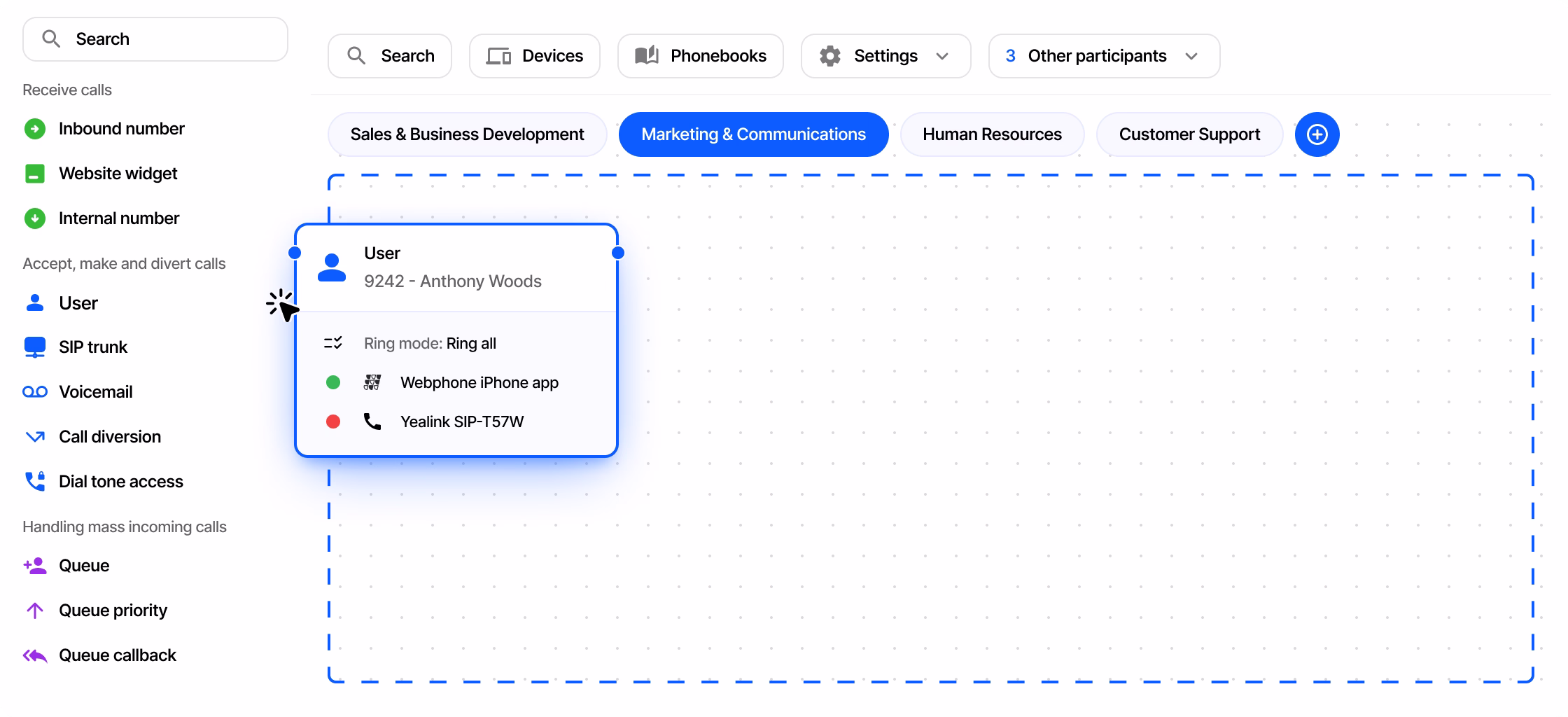Select the Website widget icon
The height and width of the screenshot is (717, 1568).
(x=35, y=174)
